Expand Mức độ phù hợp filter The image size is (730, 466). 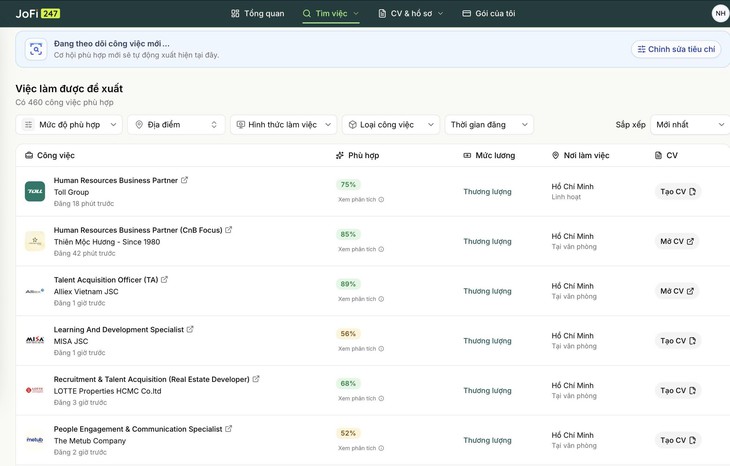(x=69, y=125)
